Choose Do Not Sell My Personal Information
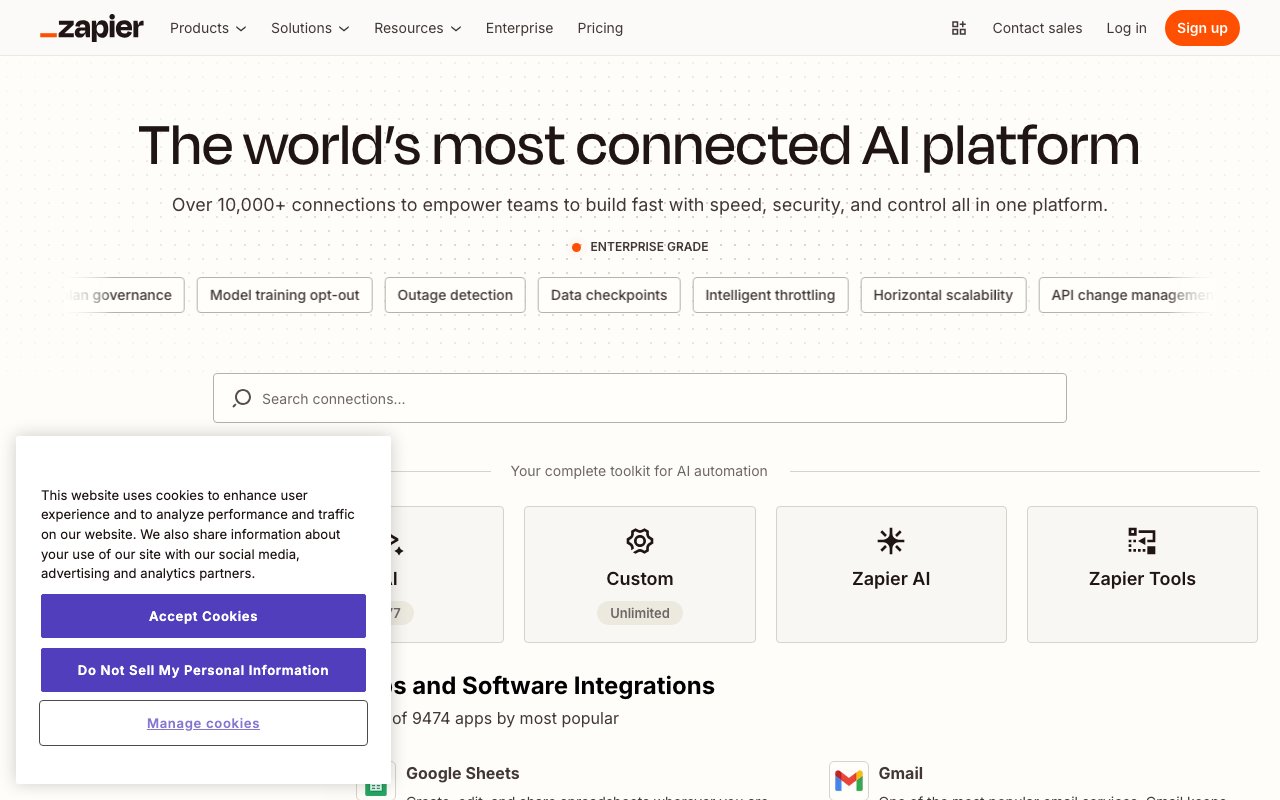 [203, 670]
